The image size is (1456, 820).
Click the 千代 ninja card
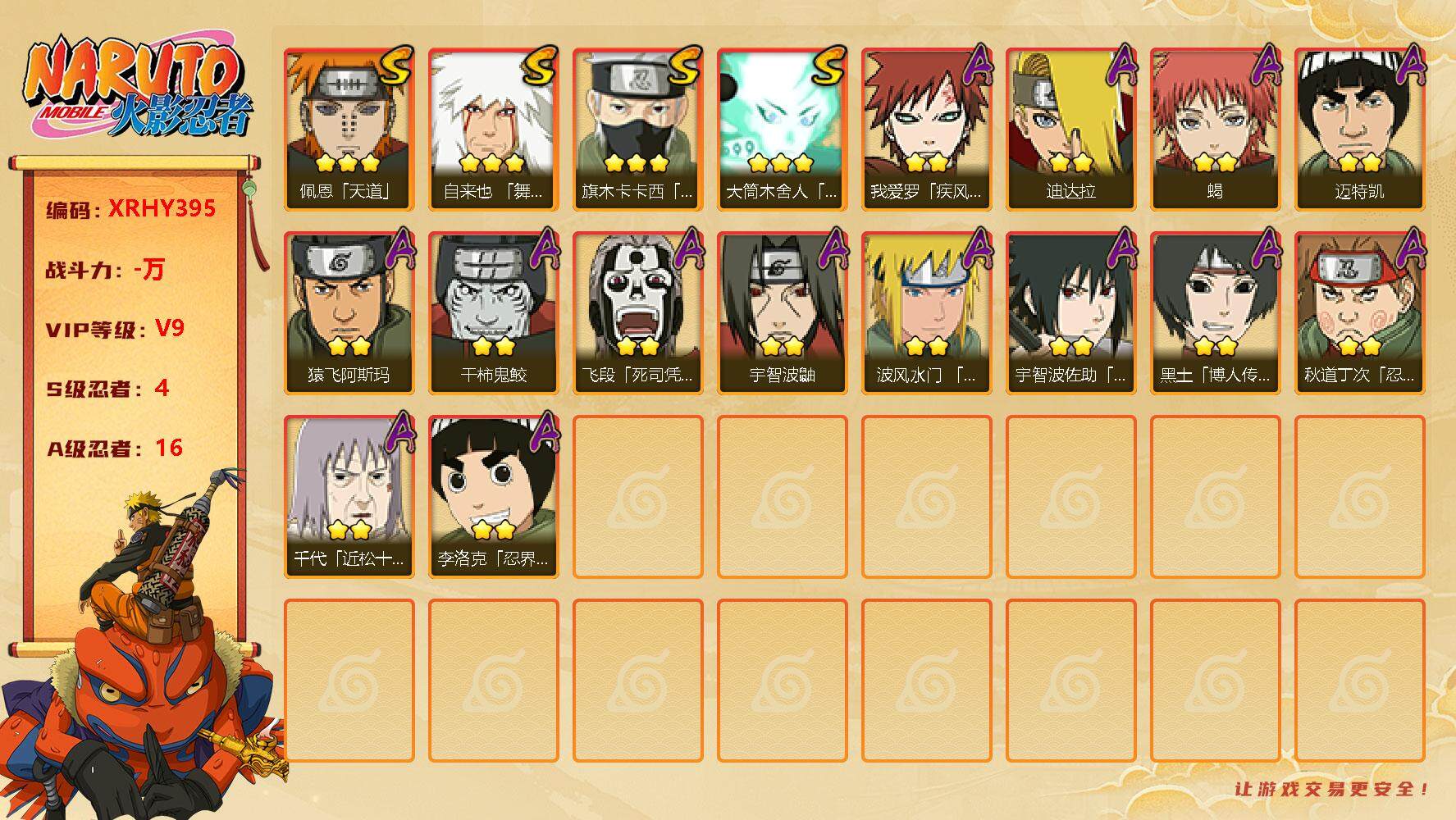[349, 497]
